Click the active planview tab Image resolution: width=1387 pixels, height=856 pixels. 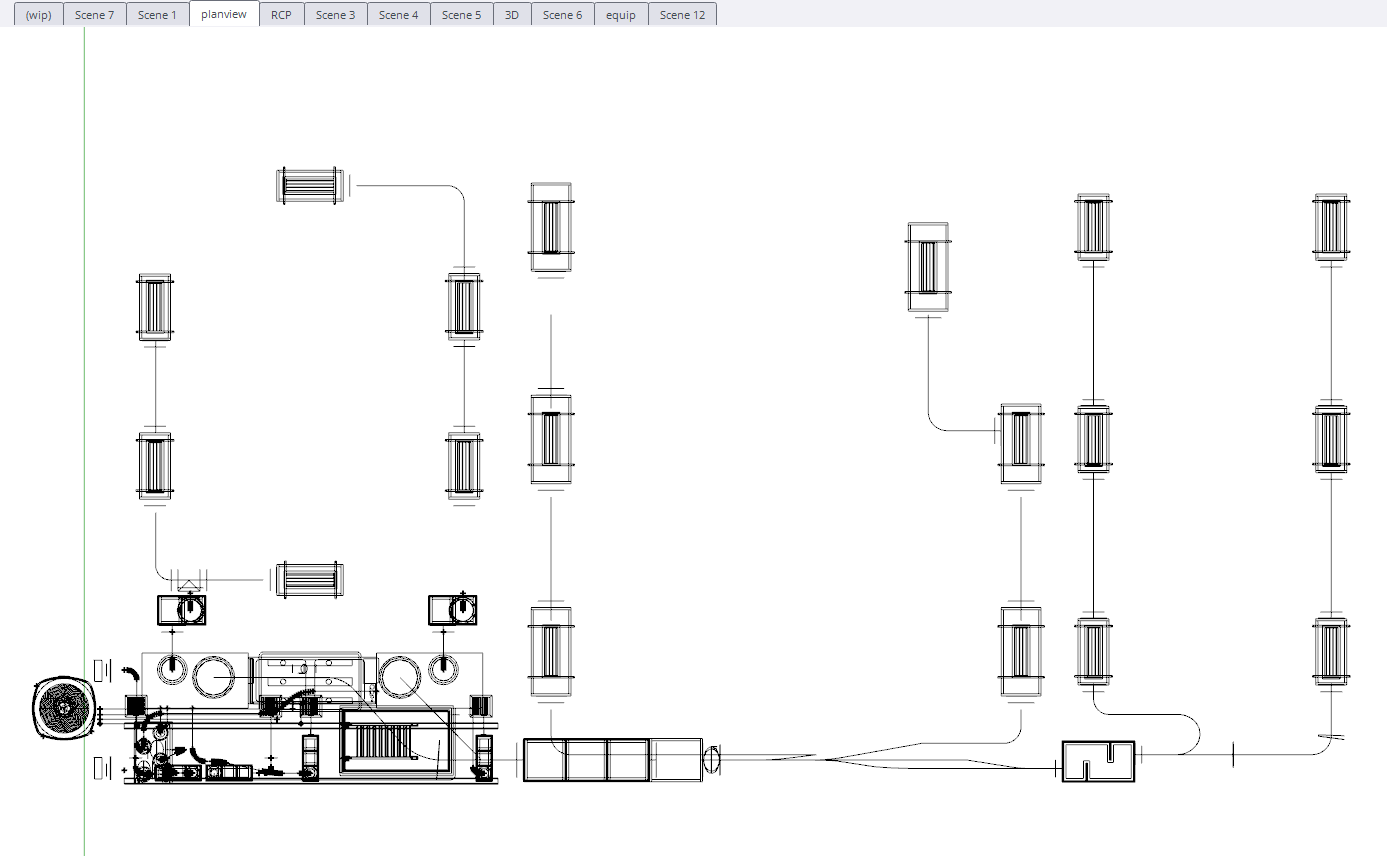[x=224, y=14]
